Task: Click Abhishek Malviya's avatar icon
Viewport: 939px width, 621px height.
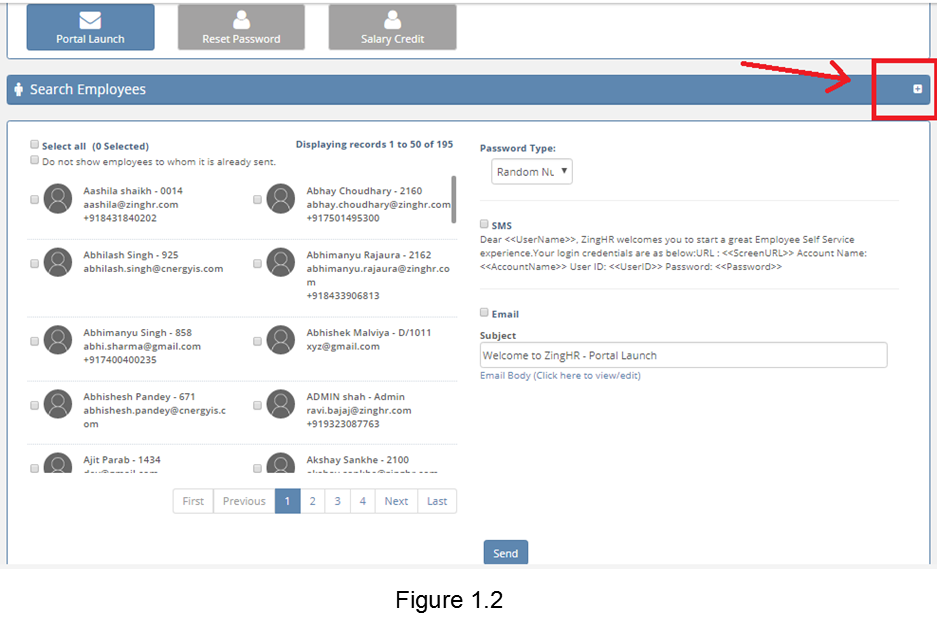Action: 281,340
